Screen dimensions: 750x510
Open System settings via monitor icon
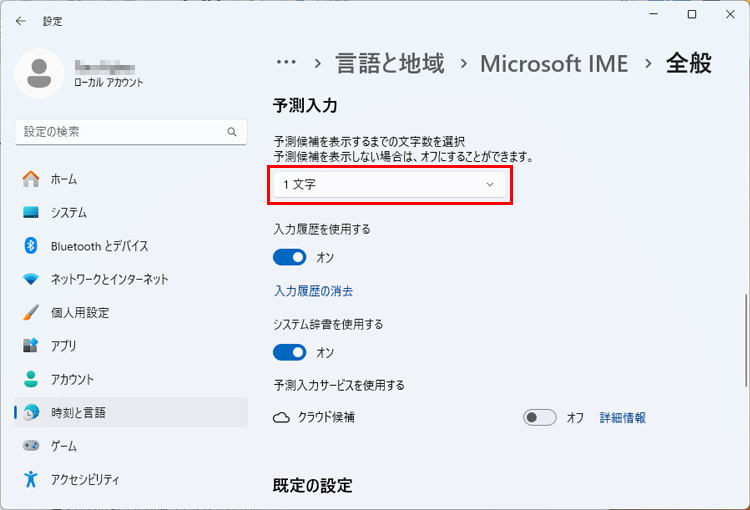tap(31, 213)
